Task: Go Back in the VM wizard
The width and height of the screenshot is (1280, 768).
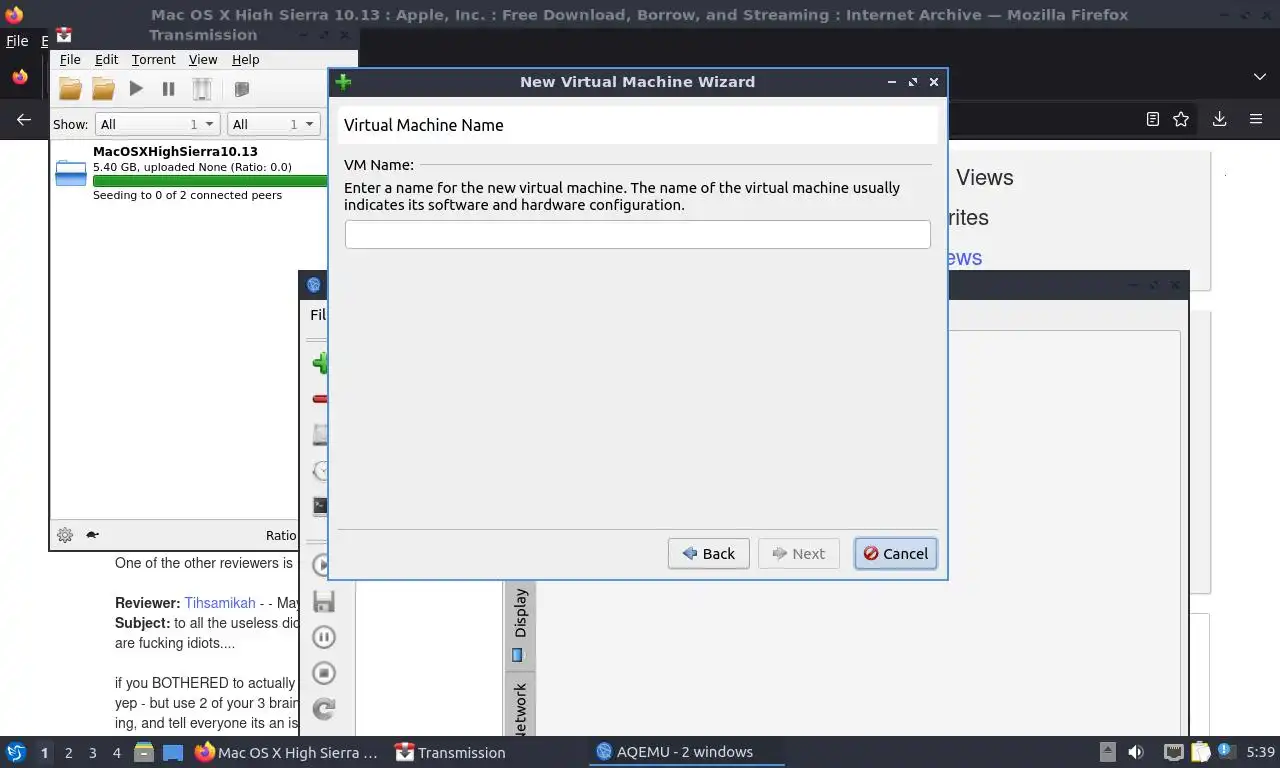Action: [x=708, y=553]
